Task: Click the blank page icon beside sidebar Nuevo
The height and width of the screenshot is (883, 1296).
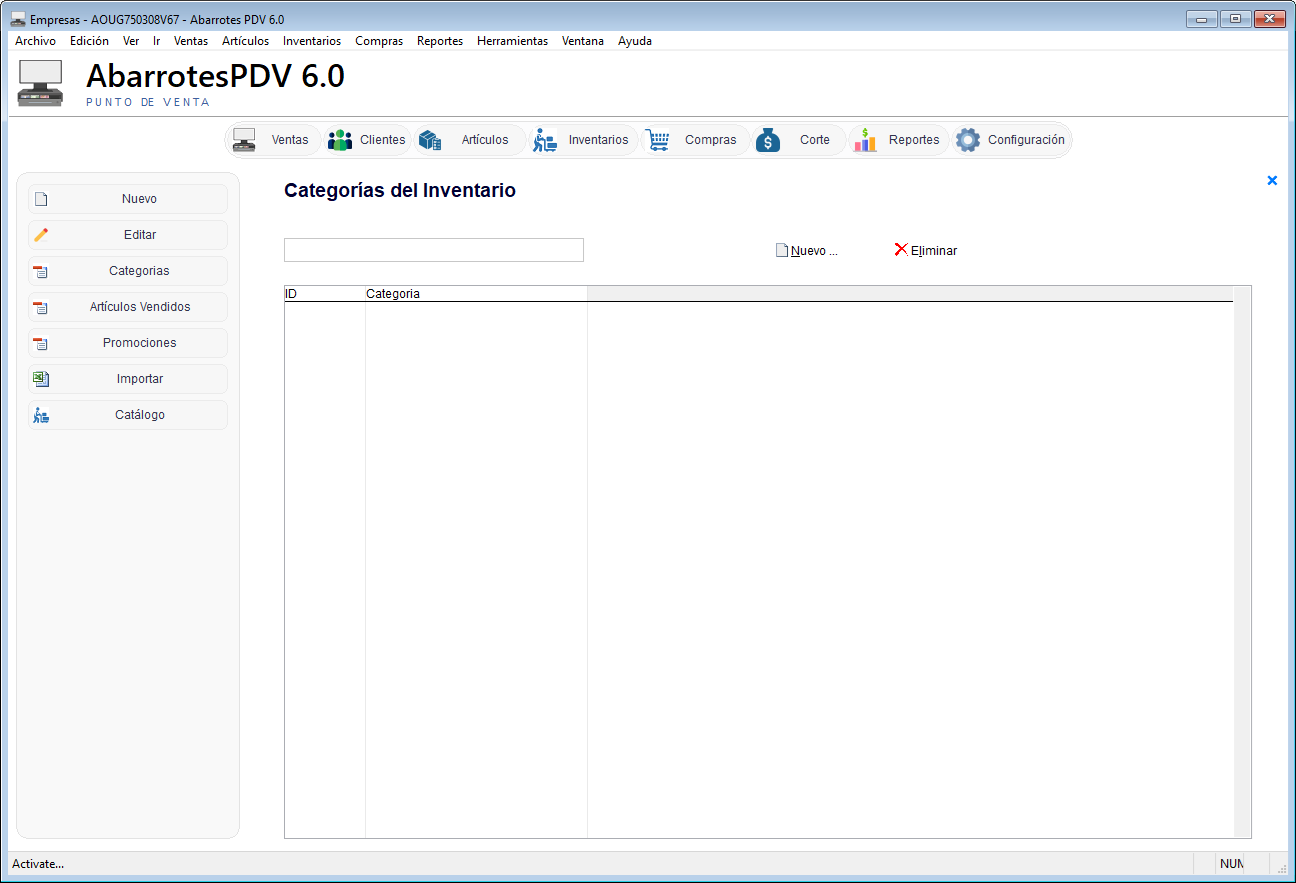Action: (x=41, y=199)
